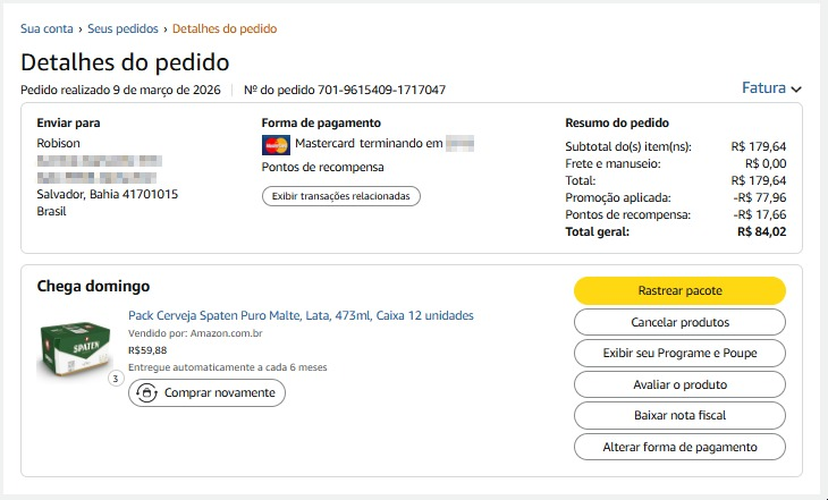
Task: Click the reorder icon in Comprar novamente
Action: tap(146, 393)
